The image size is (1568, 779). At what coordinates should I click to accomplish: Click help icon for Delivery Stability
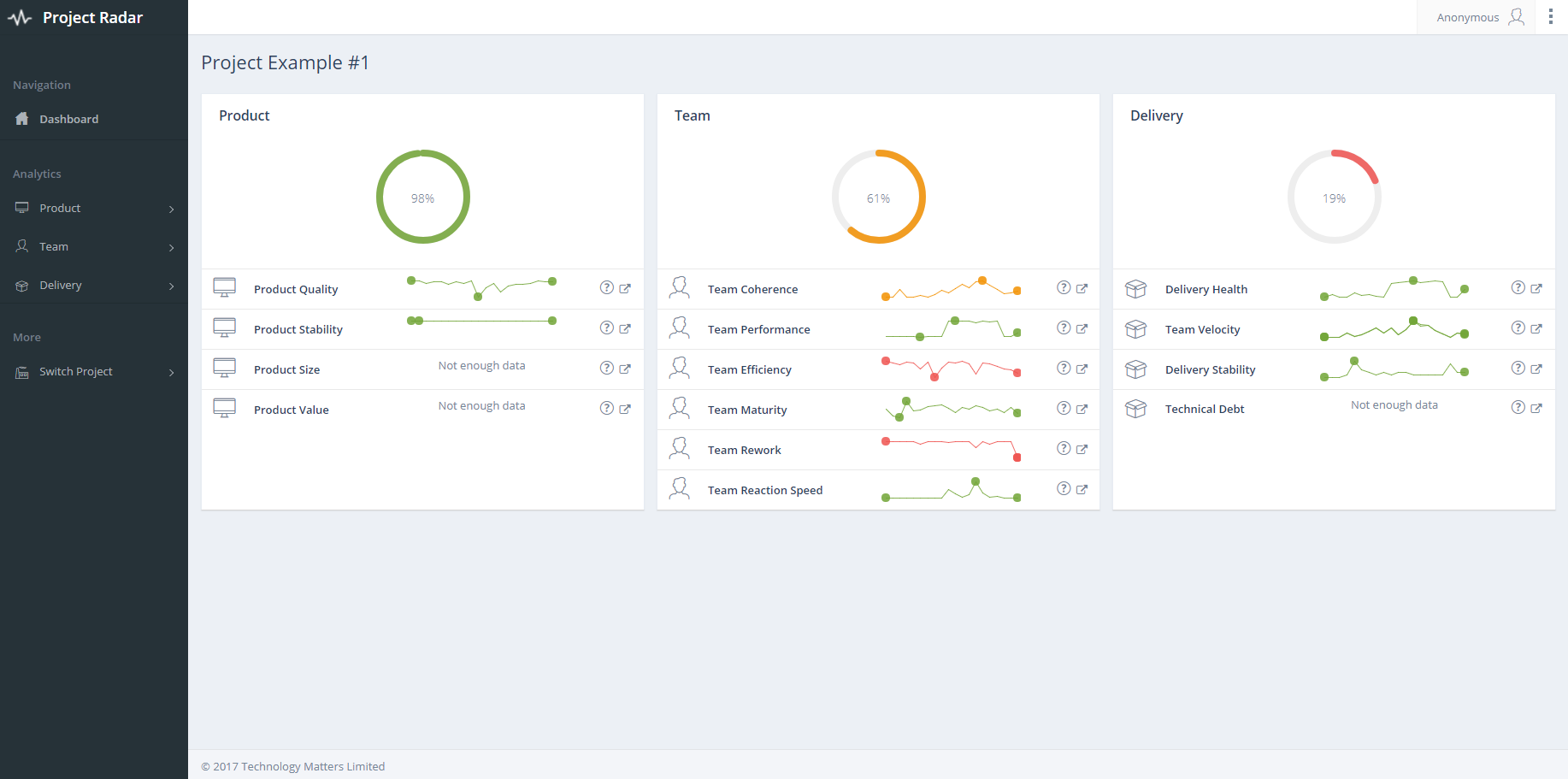point(1518,369)
